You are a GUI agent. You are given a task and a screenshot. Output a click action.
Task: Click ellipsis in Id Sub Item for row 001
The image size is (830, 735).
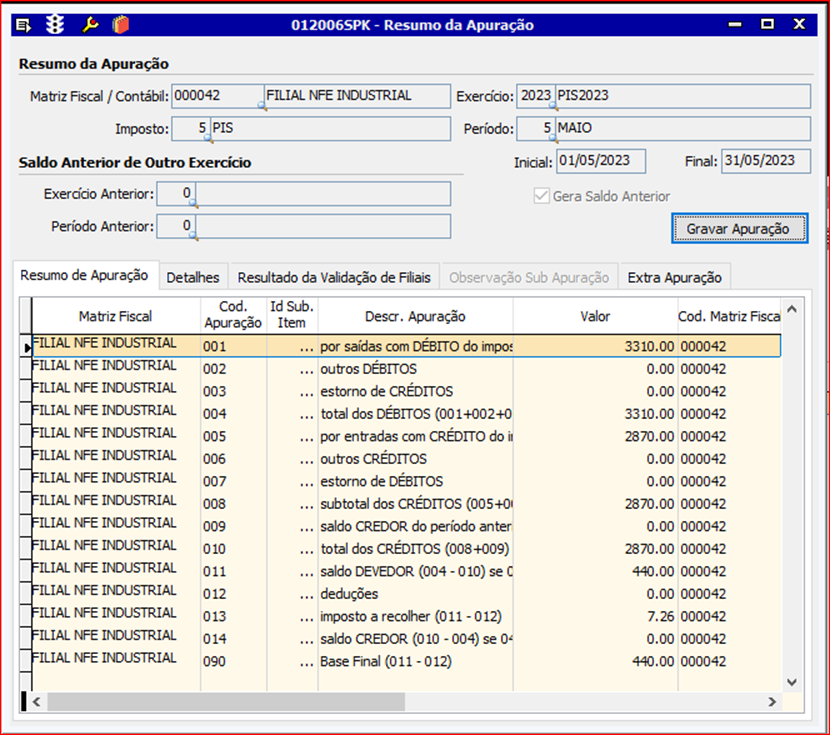click(306, 346)
